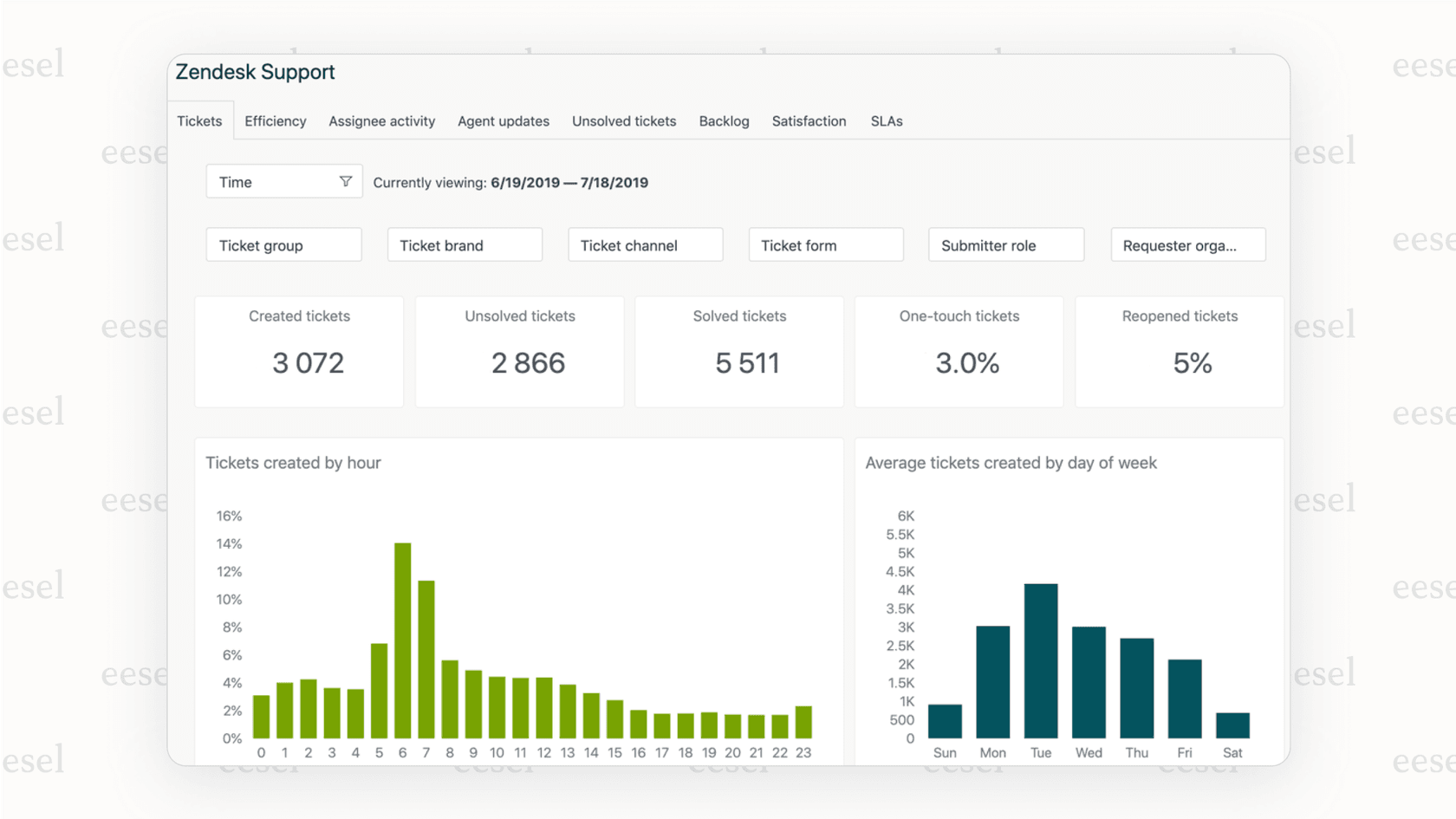Switch to the Satisfaction tab
Image resolution: width=1456 pixels, height=819 pixels.
pyautogui.click(x=809, y=120)
